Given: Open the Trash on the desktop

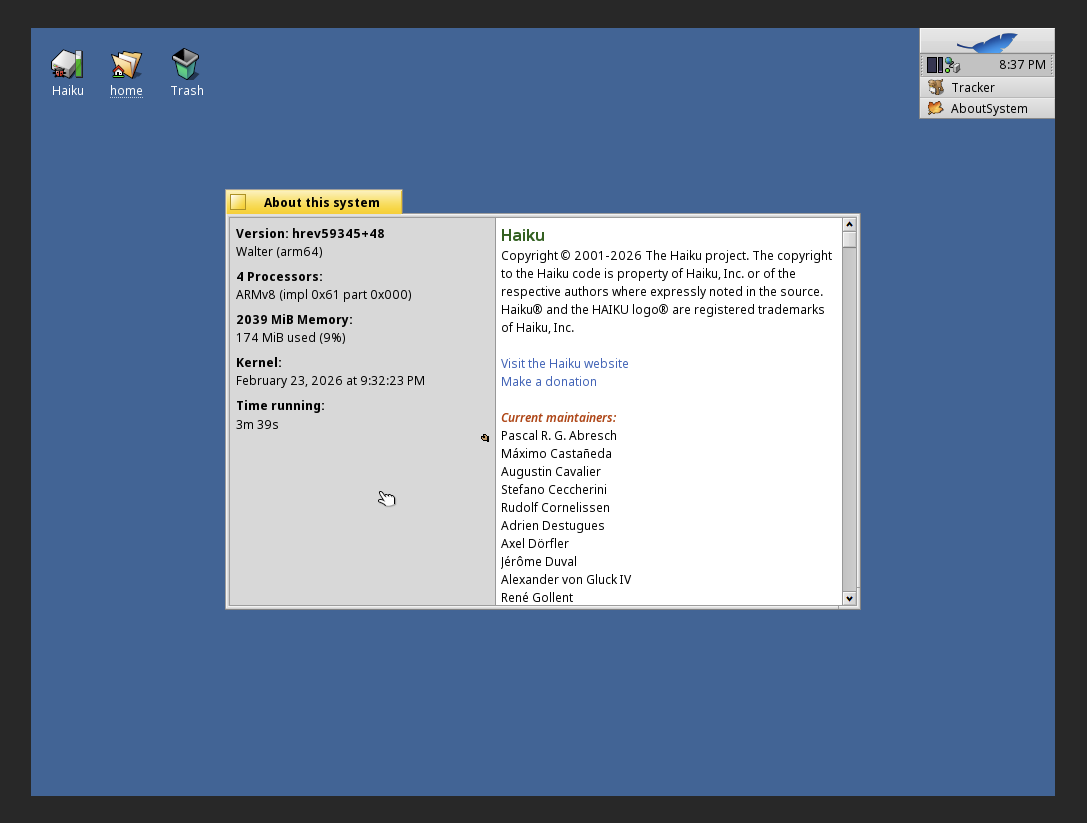Looking at the screenshot, I should [x=186, y=65].
